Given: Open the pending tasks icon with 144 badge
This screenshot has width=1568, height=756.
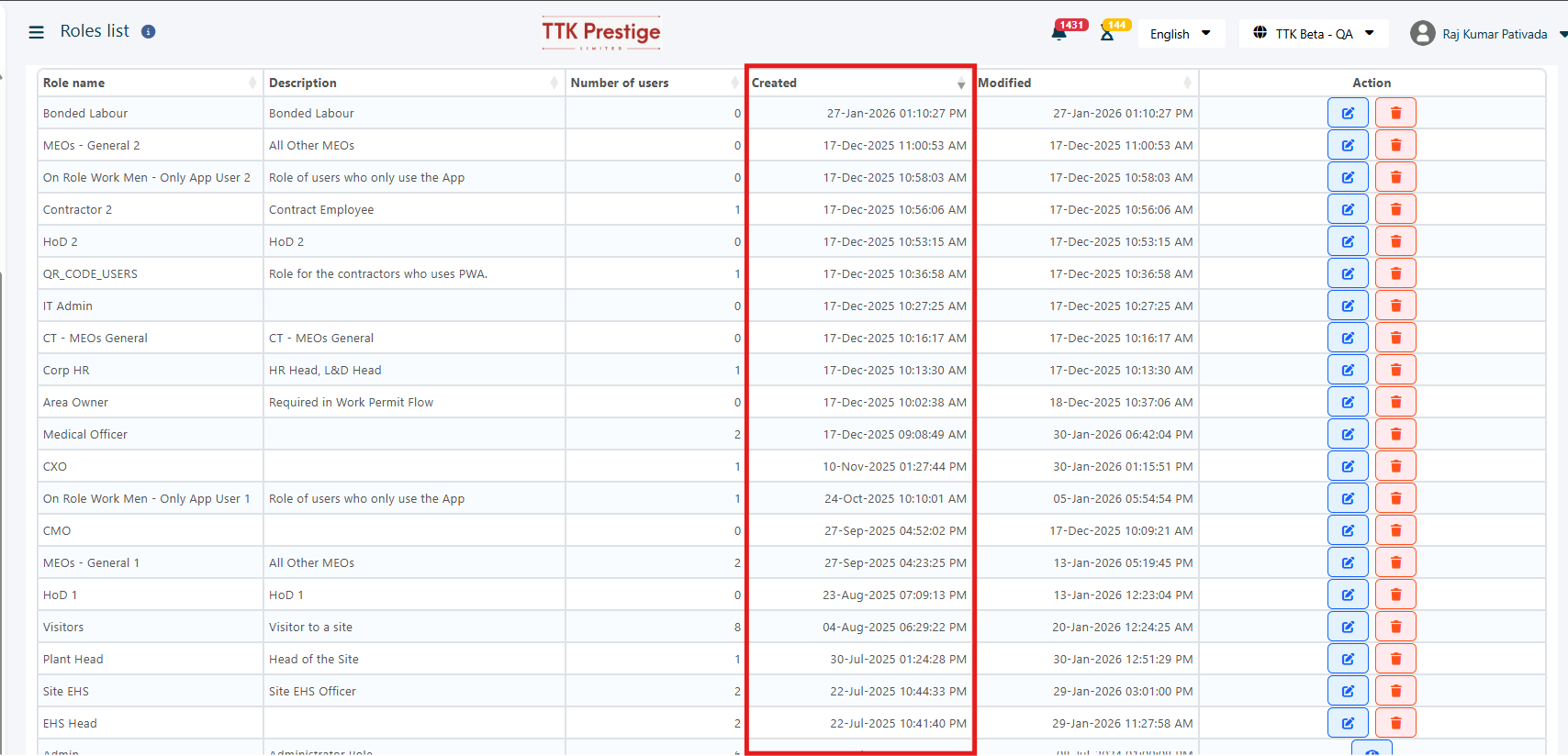Looking at the screenshot, I should pos(1107,34).
